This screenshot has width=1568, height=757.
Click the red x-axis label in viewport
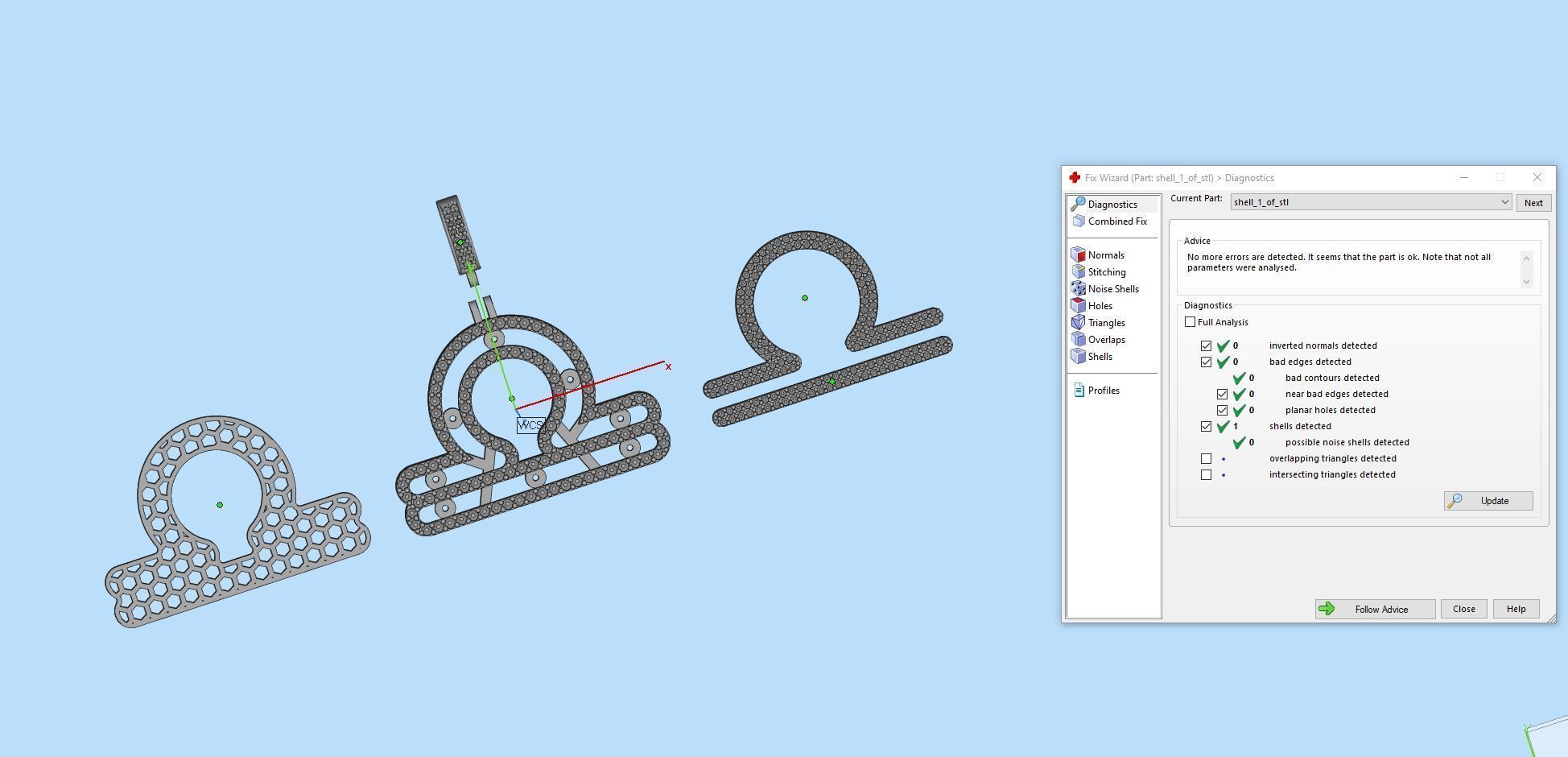click(668, 366)
